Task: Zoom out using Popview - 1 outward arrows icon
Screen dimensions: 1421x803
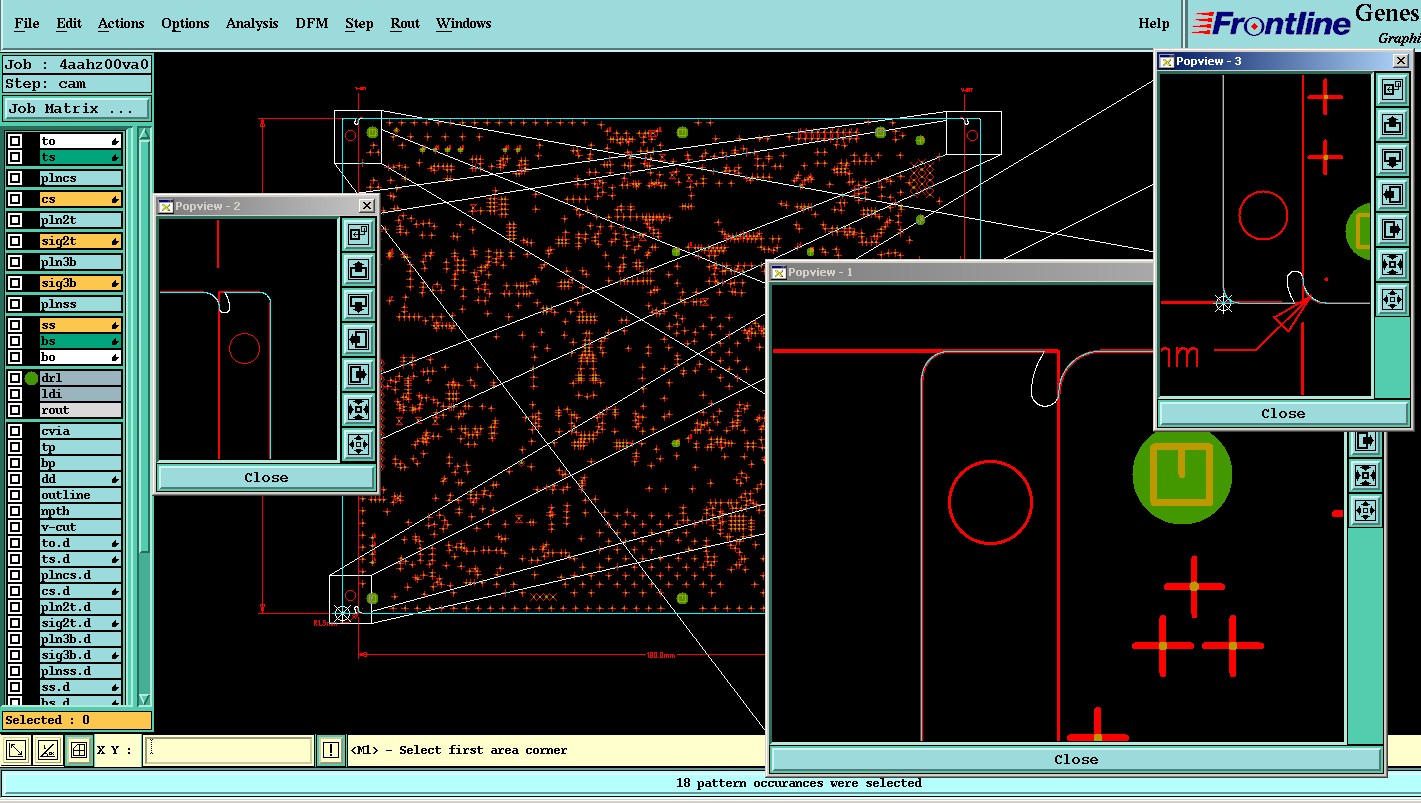Action: (x=1366, y=511)
